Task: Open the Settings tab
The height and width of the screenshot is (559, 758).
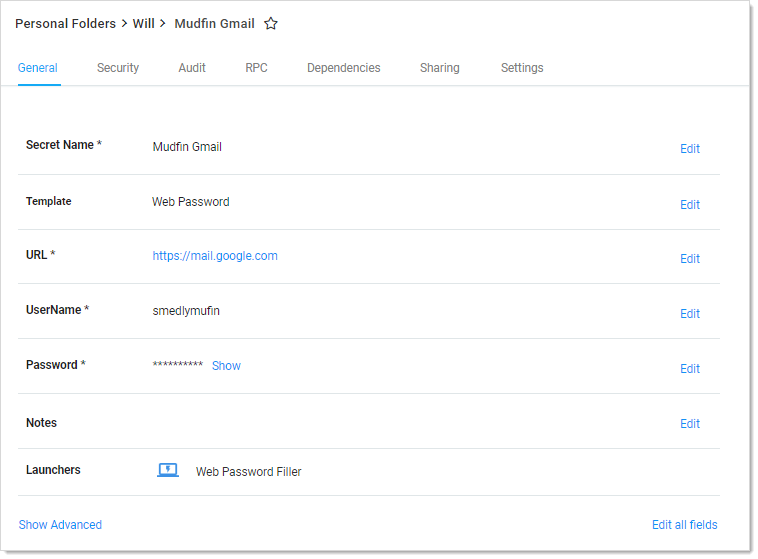Action: coord(522,68)
